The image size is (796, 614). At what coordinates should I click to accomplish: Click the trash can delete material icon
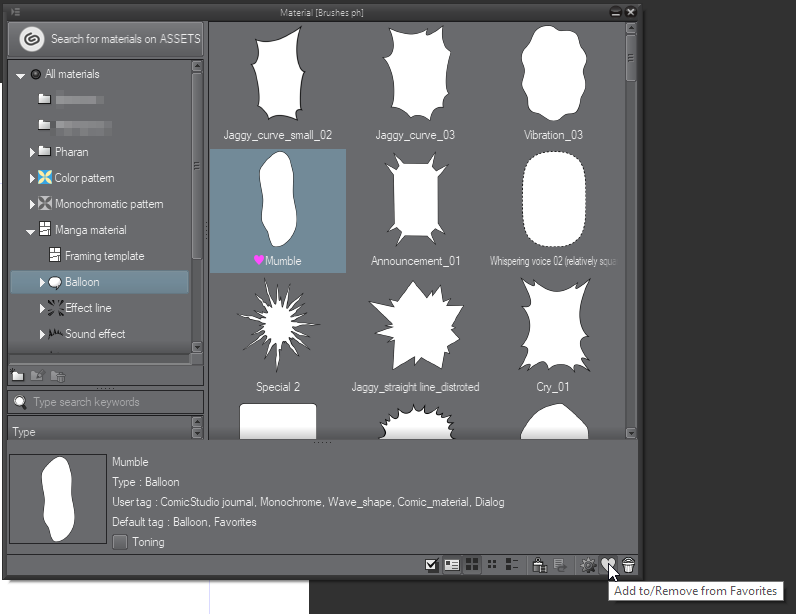(x=628, y=565)
